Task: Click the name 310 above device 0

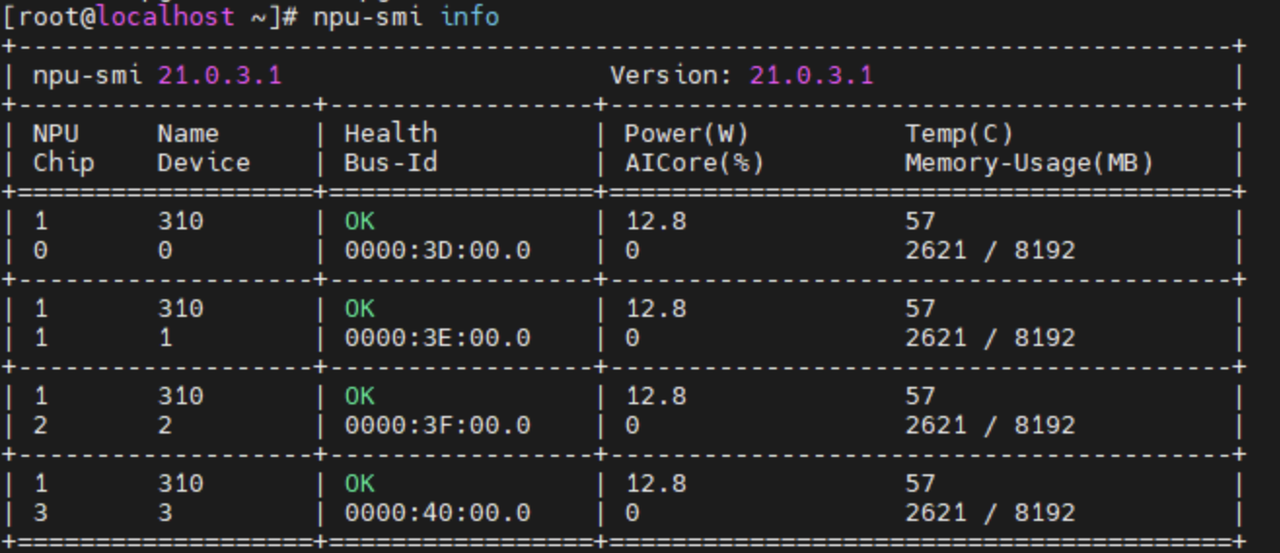Action: [x=180, y=222]
